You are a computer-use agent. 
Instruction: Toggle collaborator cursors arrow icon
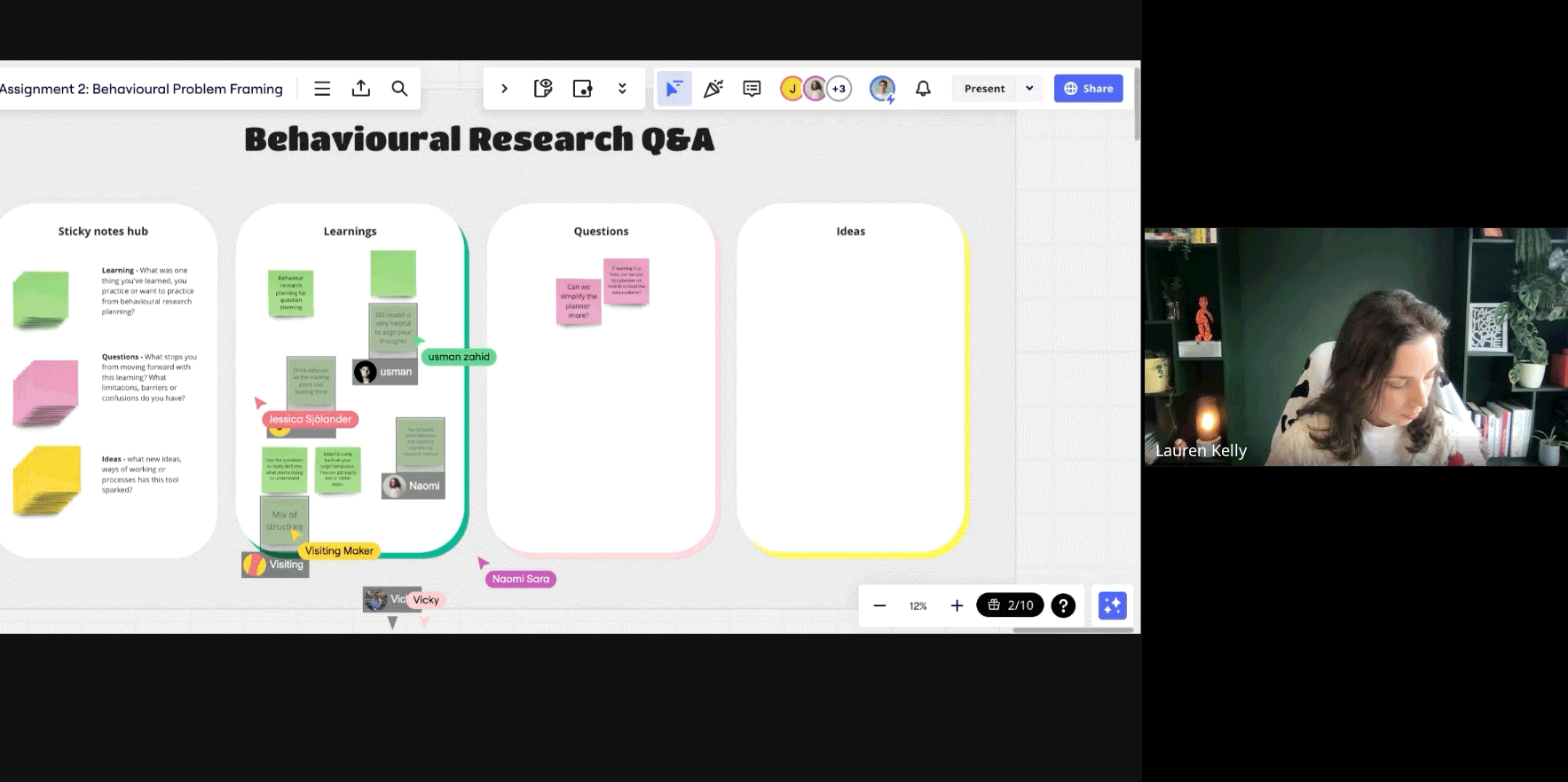tap(674, 89)
